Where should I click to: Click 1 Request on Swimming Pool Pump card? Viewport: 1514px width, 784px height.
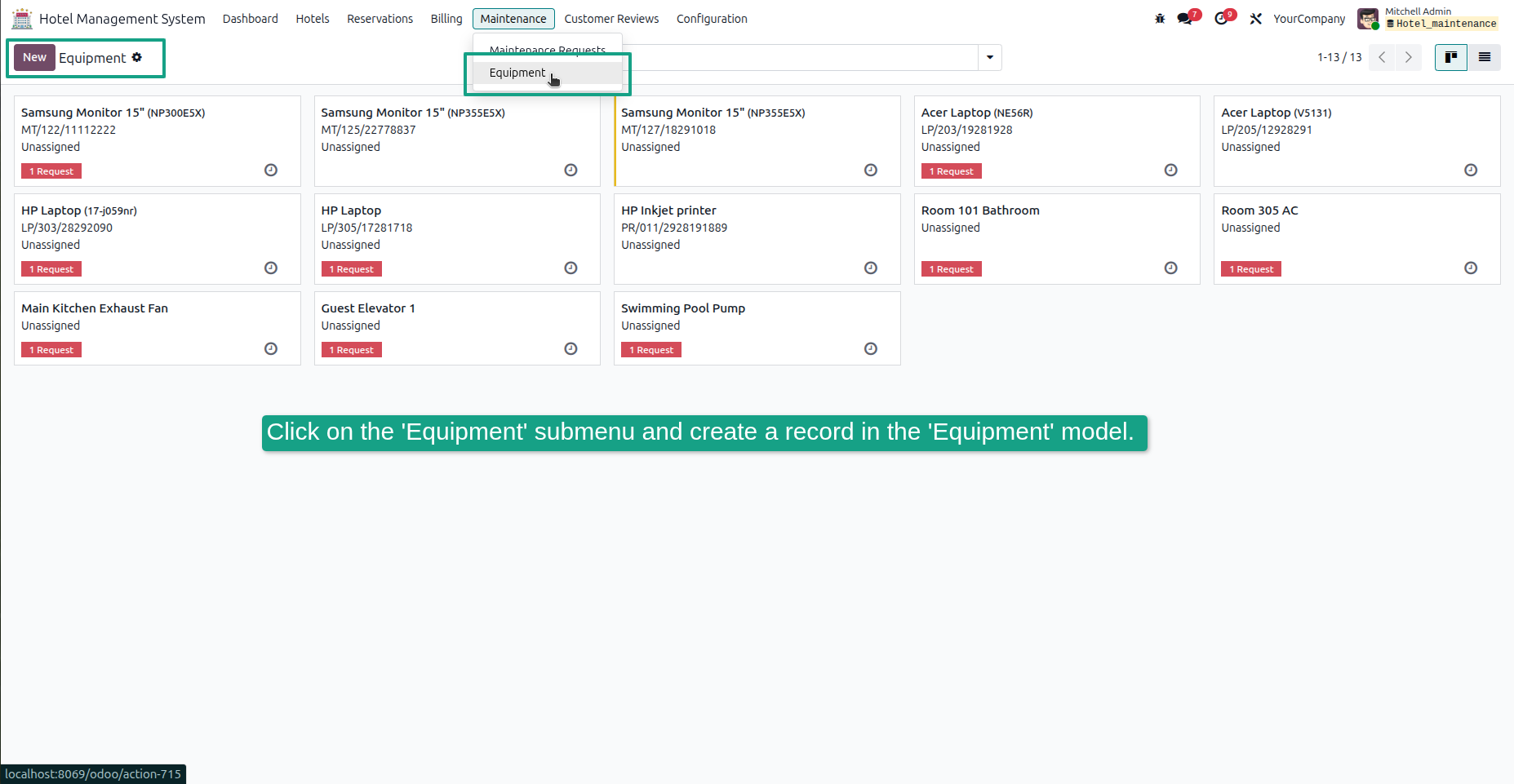tap(651, 350)
